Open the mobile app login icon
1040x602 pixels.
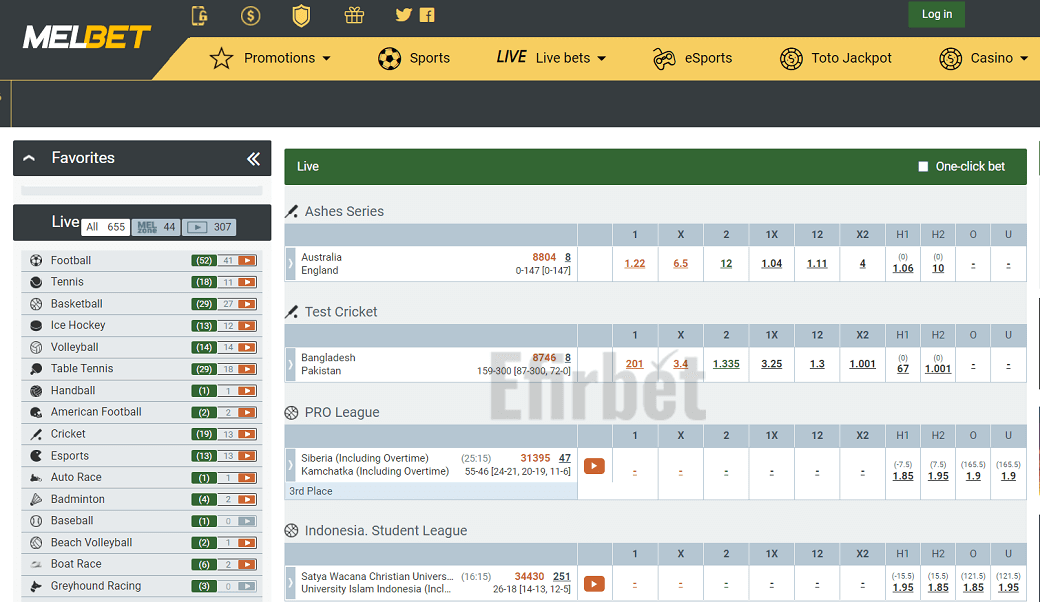(200, 15)
